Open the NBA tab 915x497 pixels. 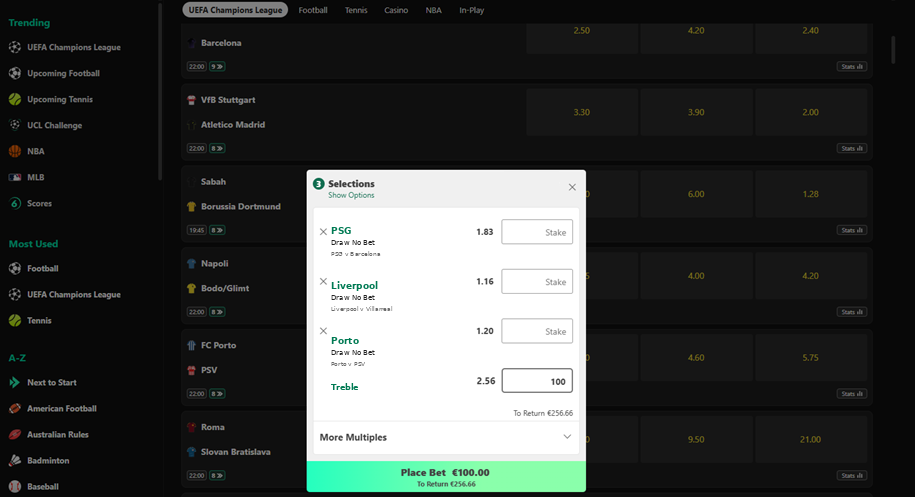tap(434, 10)
